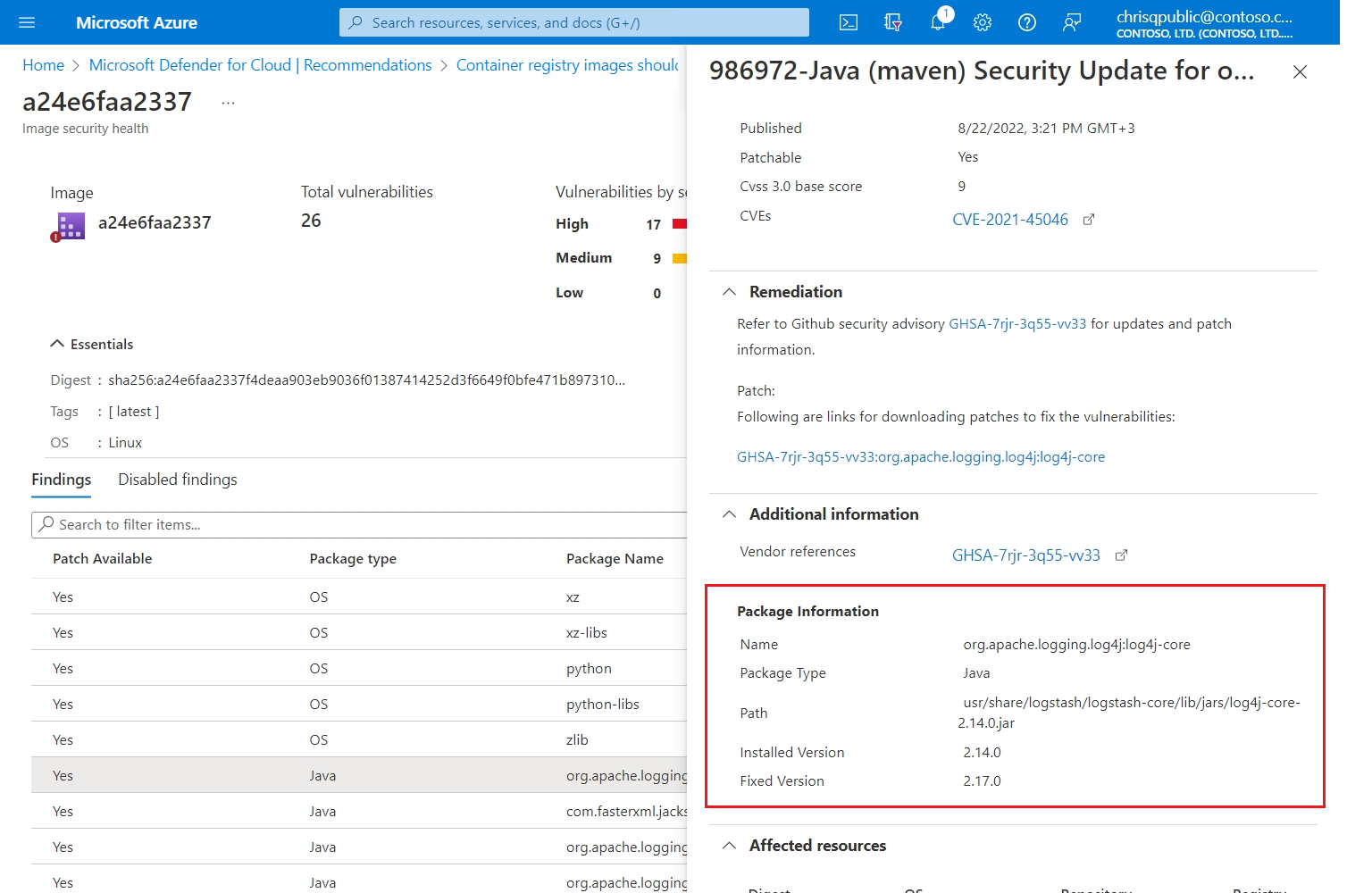This screenshot has width=1372, height=893.
Task: Go to the Microsoft Azure home logo
Action: pos(137,22)
